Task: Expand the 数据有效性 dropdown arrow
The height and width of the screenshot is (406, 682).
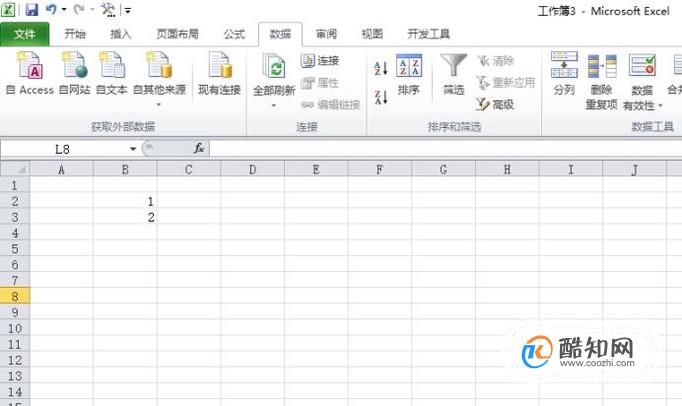Action: pyautogui.click(x=660, y=106)
